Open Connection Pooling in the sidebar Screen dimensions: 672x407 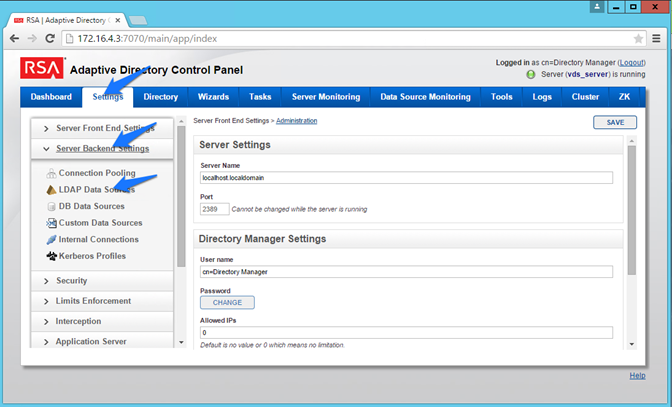[97, 173]
